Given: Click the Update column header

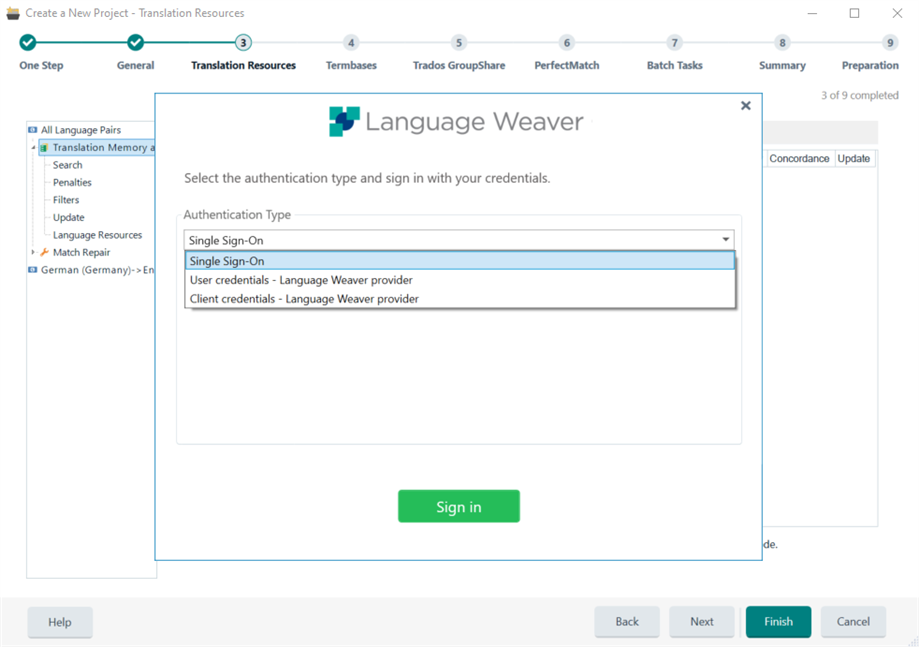Looking at the screenshot, I should 853,158.
